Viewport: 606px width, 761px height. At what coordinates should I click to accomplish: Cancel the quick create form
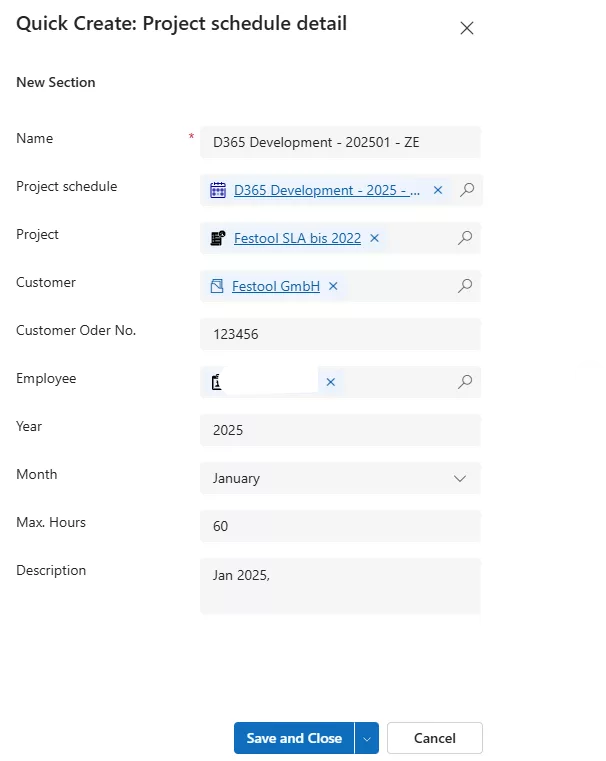[434, 738]
